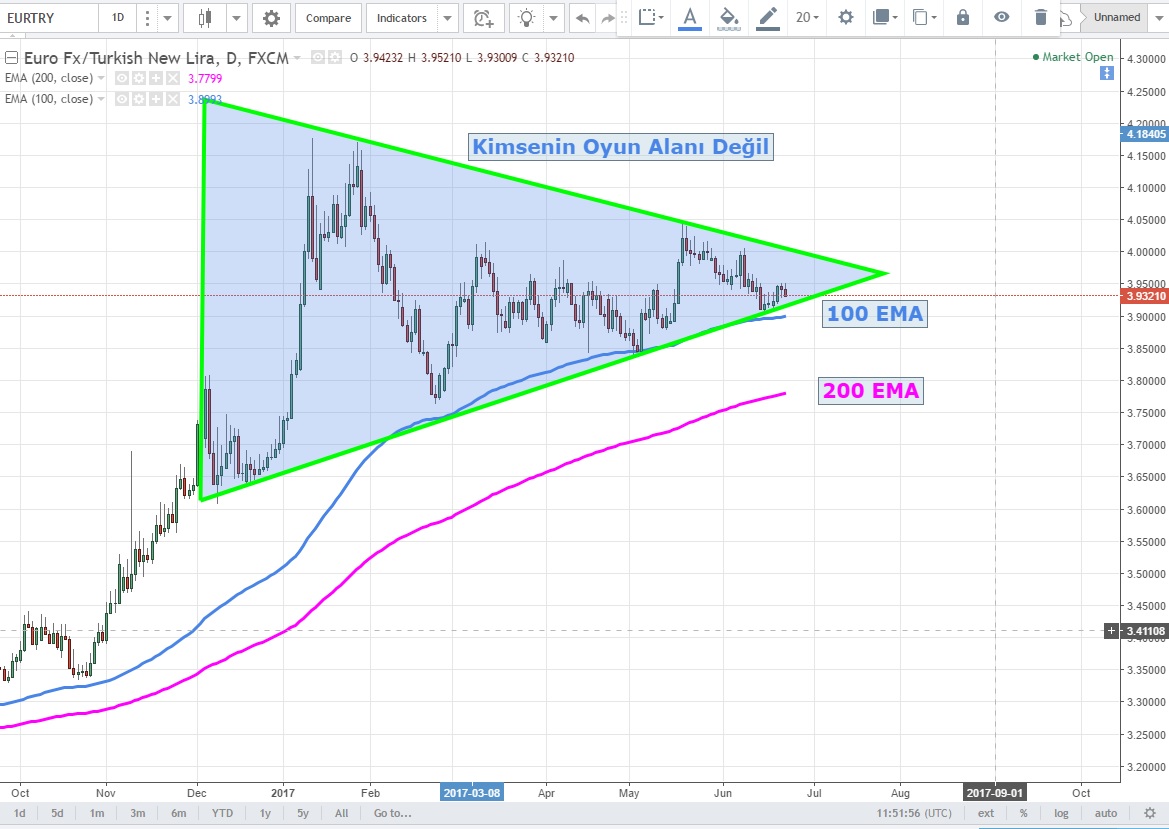Click the undo arrow
This screenshot has width=1169, height=829.
click(582, 18)
